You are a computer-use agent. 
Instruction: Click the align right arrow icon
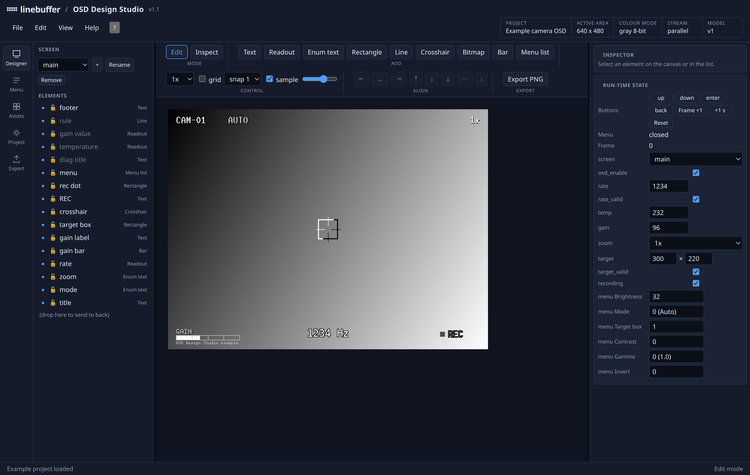coord(398,79)
